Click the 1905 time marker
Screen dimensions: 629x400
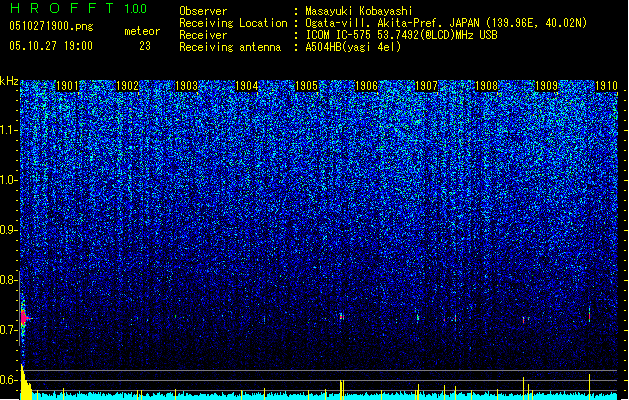(x=306, y=86)
